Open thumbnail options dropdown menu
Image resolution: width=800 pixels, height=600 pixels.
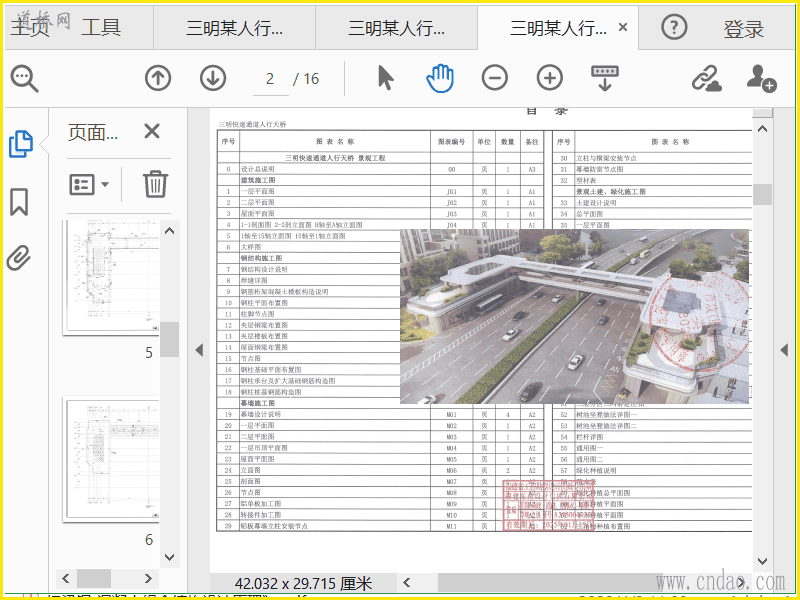tap(90, 185)
